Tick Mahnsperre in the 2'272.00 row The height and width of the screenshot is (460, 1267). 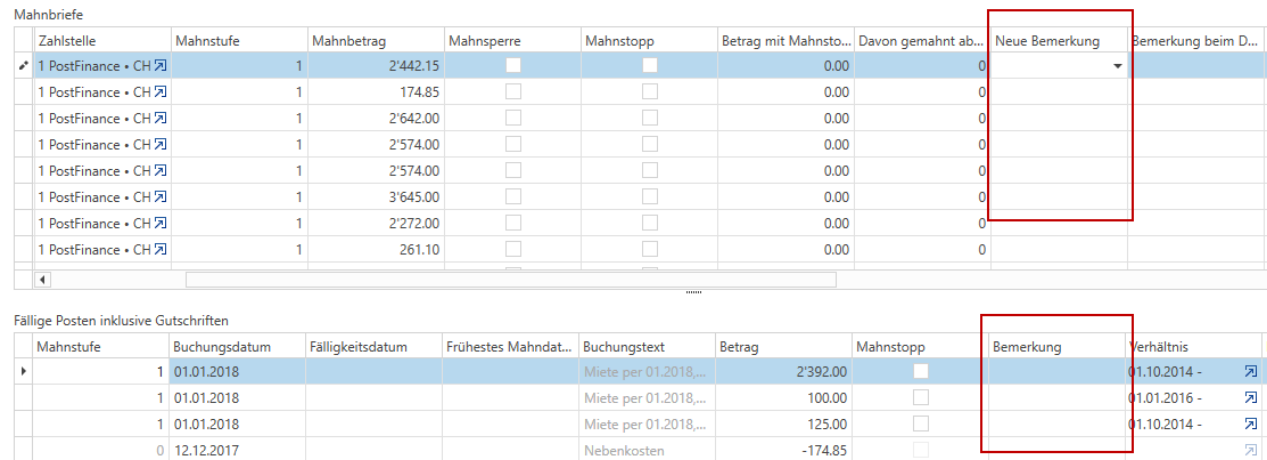coord(513,223)
